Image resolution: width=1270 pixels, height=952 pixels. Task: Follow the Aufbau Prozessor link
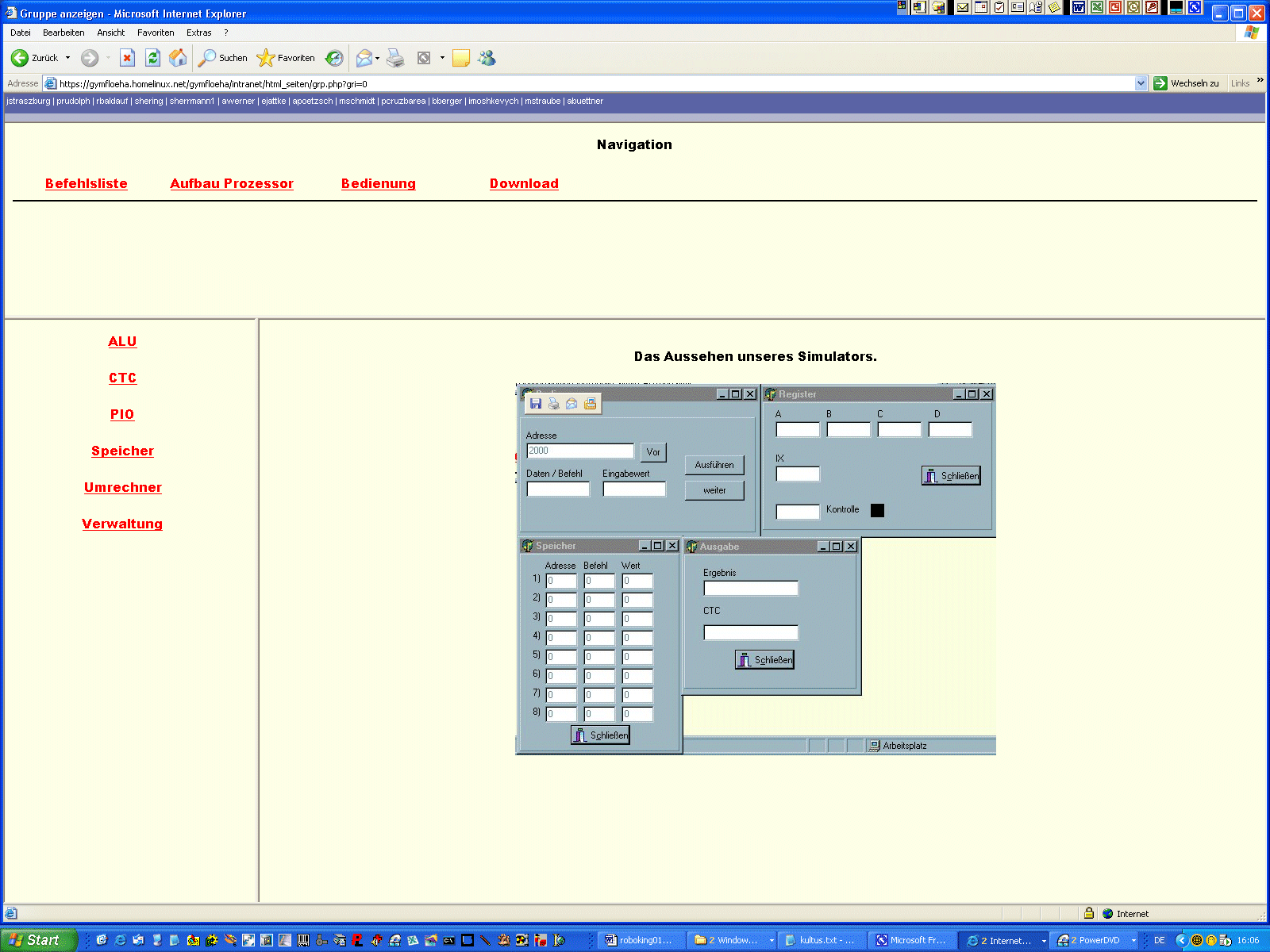coord(232,183)
